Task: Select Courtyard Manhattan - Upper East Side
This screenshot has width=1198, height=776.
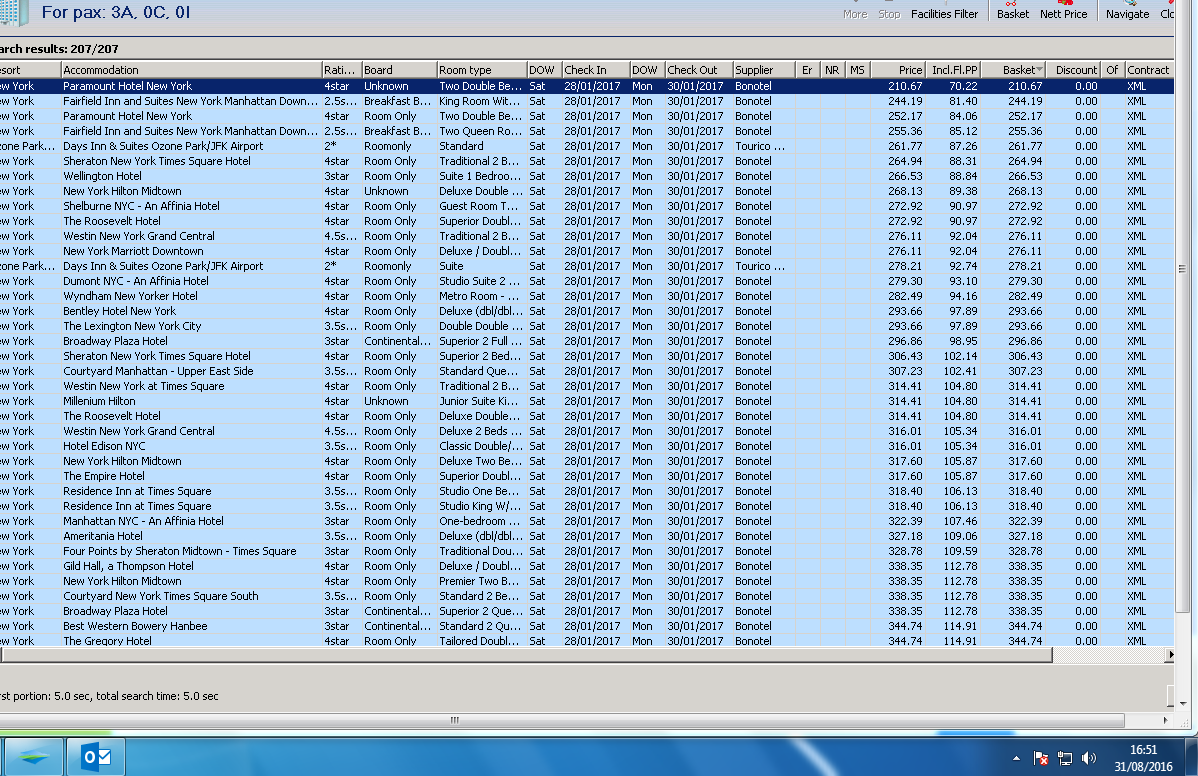Action: pyautogui.click(x=587, y=371)
